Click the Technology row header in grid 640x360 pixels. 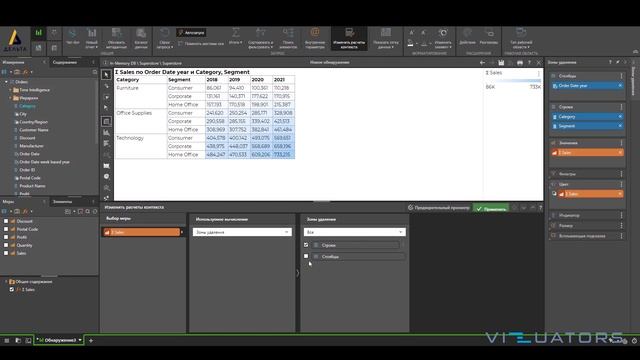coord(130,138)
